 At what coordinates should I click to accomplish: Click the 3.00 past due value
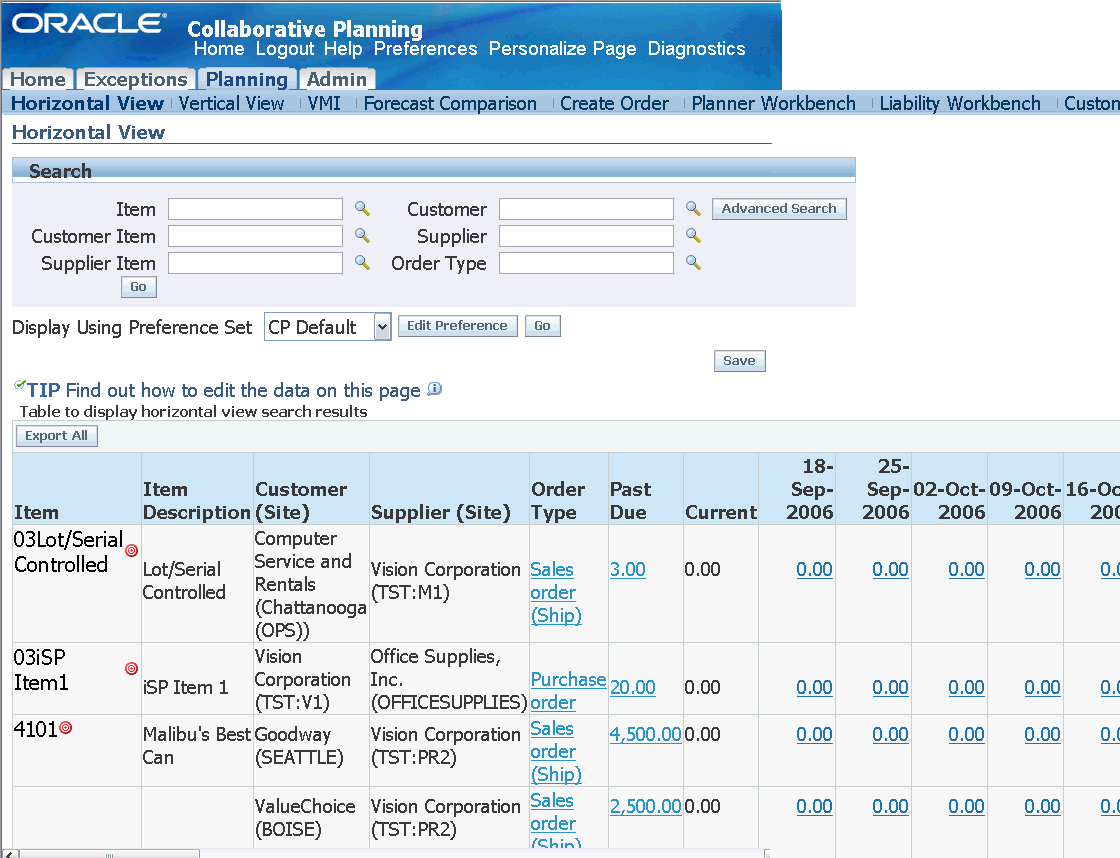pyautogui.click(x=628, y=569)
